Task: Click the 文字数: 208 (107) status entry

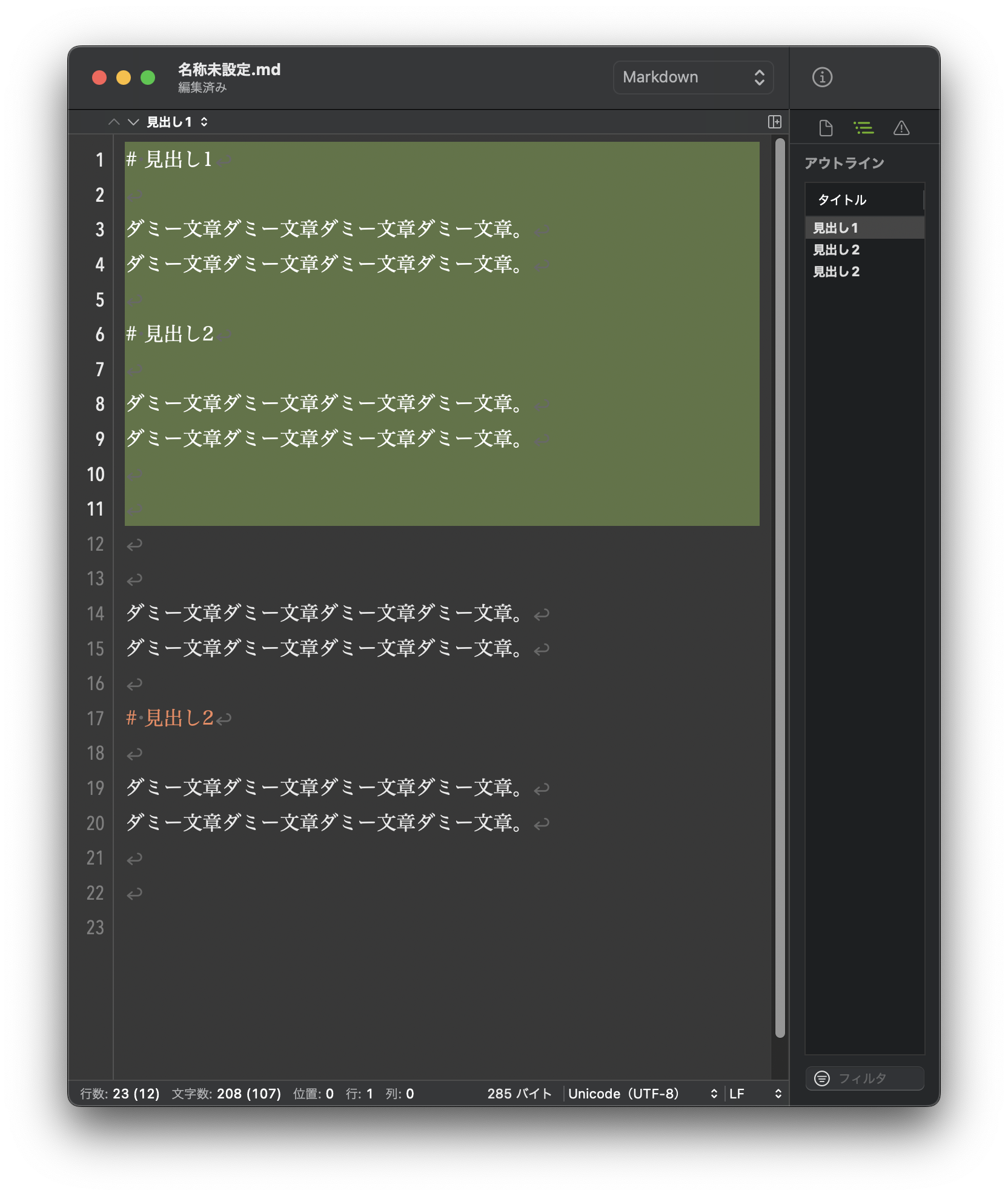Action: pos(227,1094)
